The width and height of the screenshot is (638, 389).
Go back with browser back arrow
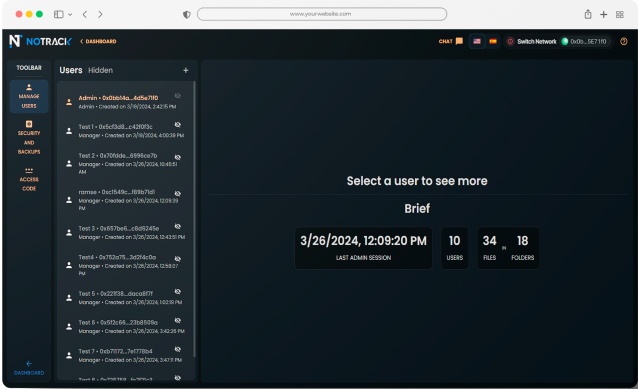click(85, 14)
